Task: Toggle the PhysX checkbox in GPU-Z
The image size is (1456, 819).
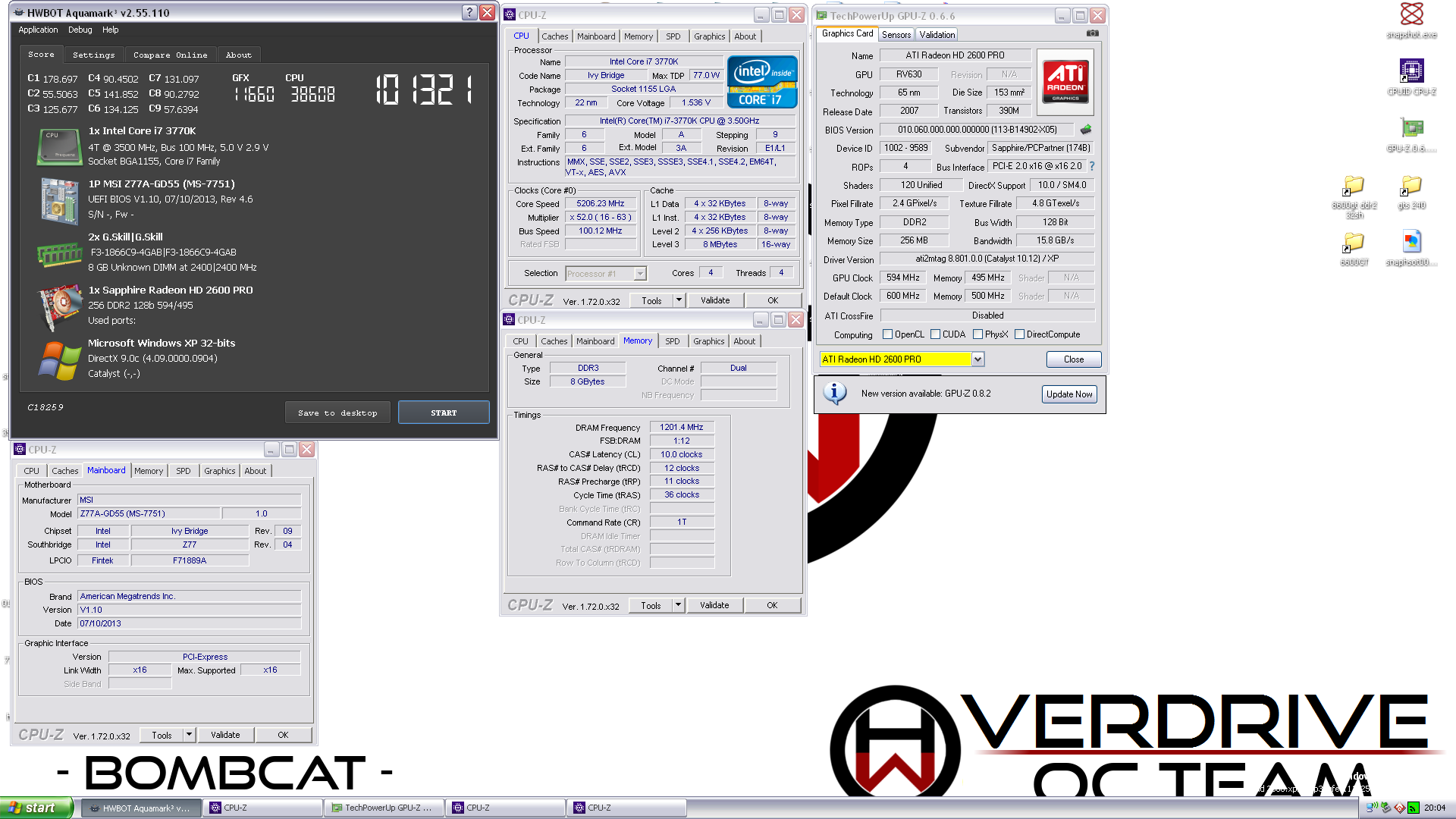Action: pyautogui.click(x=977, y=334)
